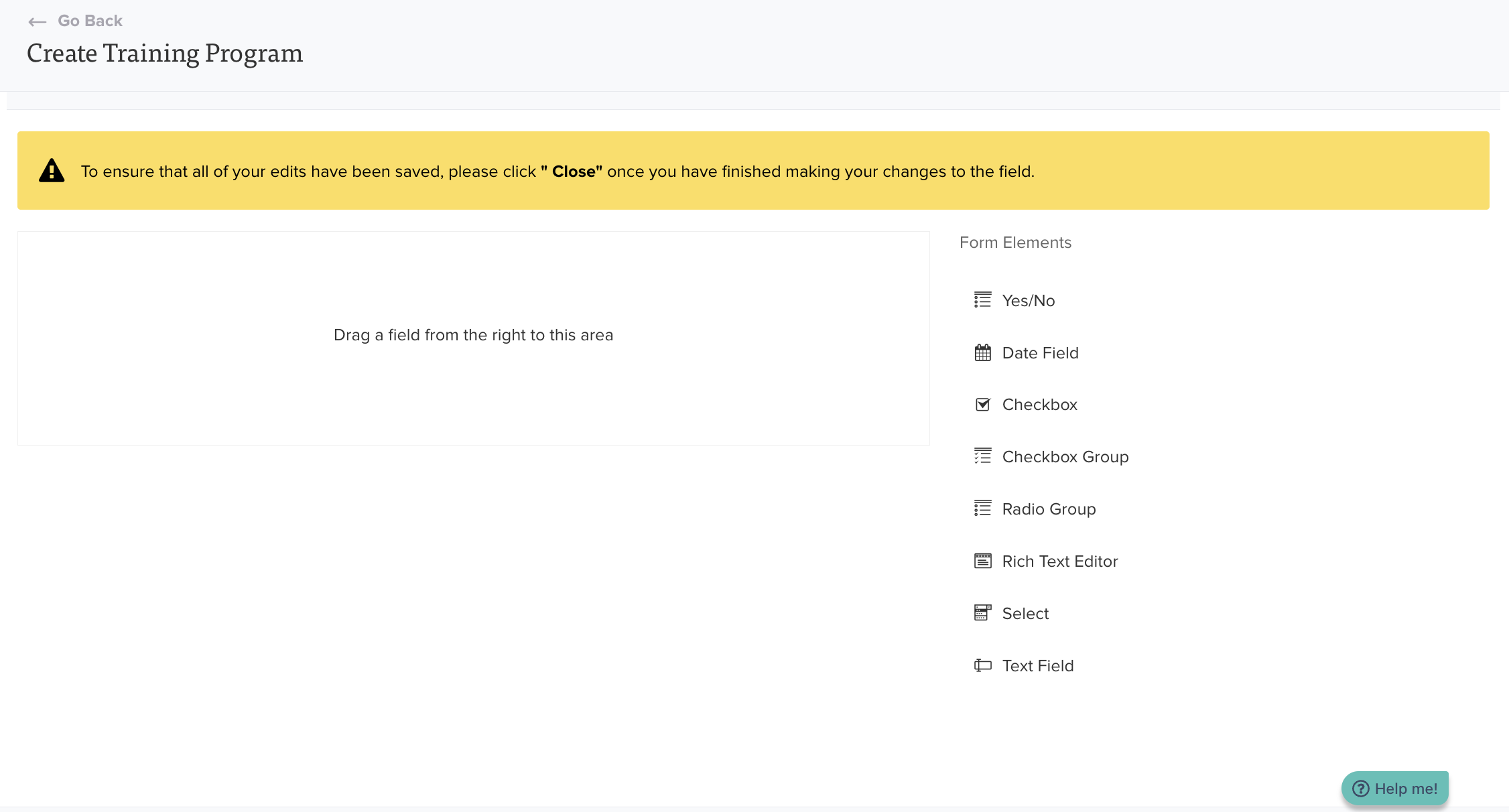Click the Rich Text Editor icon

point(982,561)
